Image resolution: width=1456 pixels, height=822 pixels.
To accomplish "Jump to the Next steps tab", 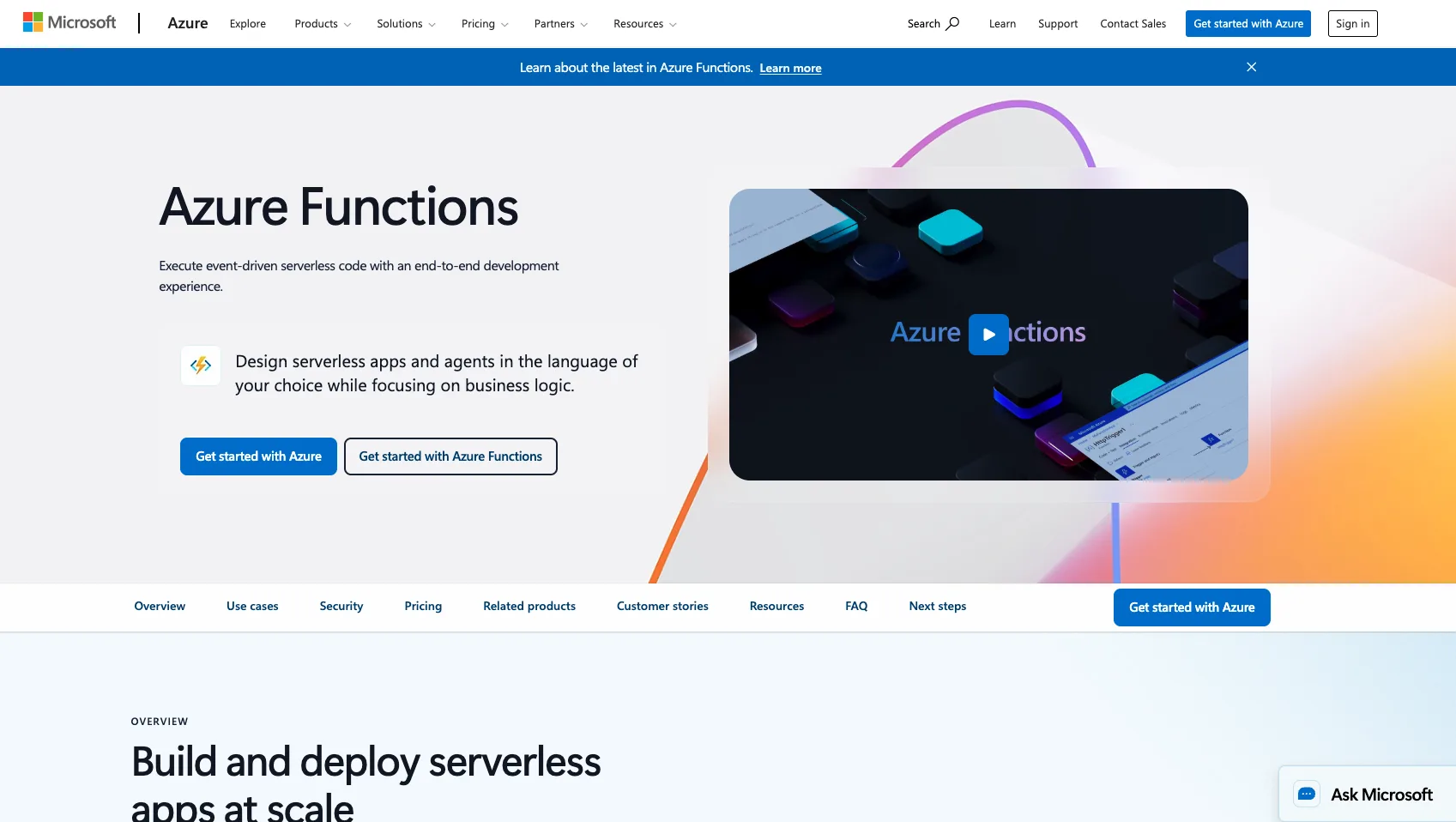I will [938, 606].
